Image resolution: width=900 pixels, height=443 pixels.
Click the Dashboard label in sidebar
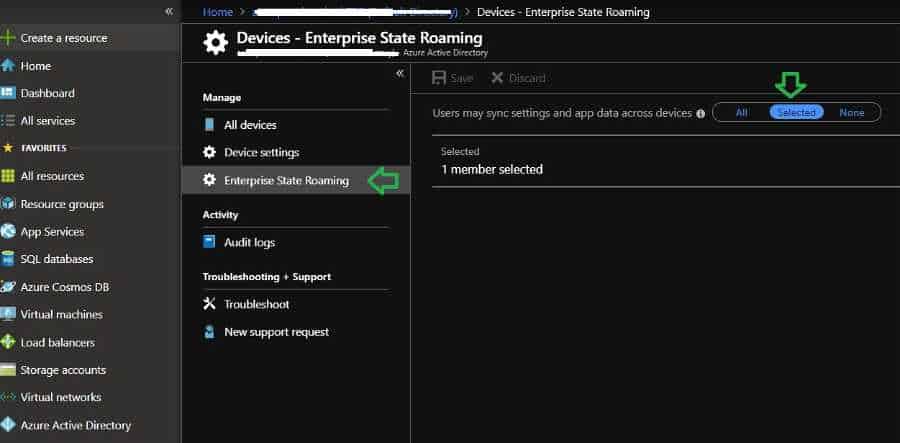click(x=48, y=93)
